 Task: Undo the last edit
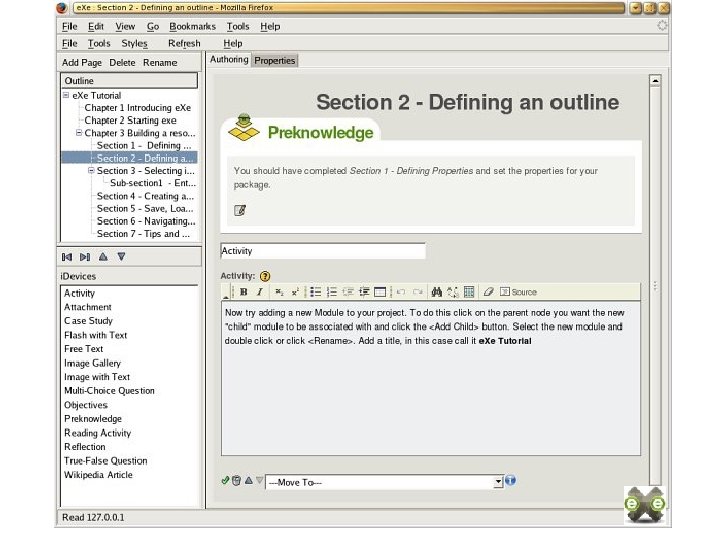[x=401, y=292]
